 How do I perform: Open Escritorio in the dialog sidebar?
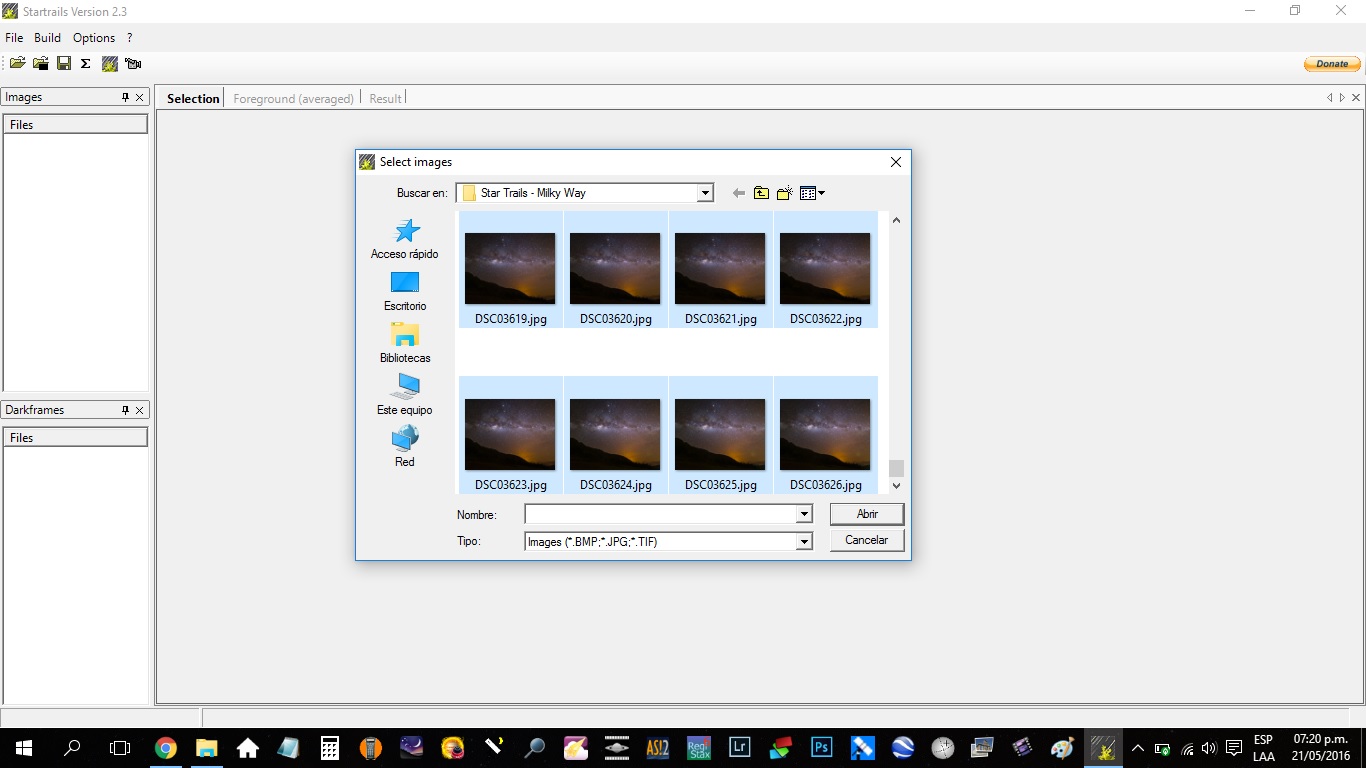pos(405,291)
